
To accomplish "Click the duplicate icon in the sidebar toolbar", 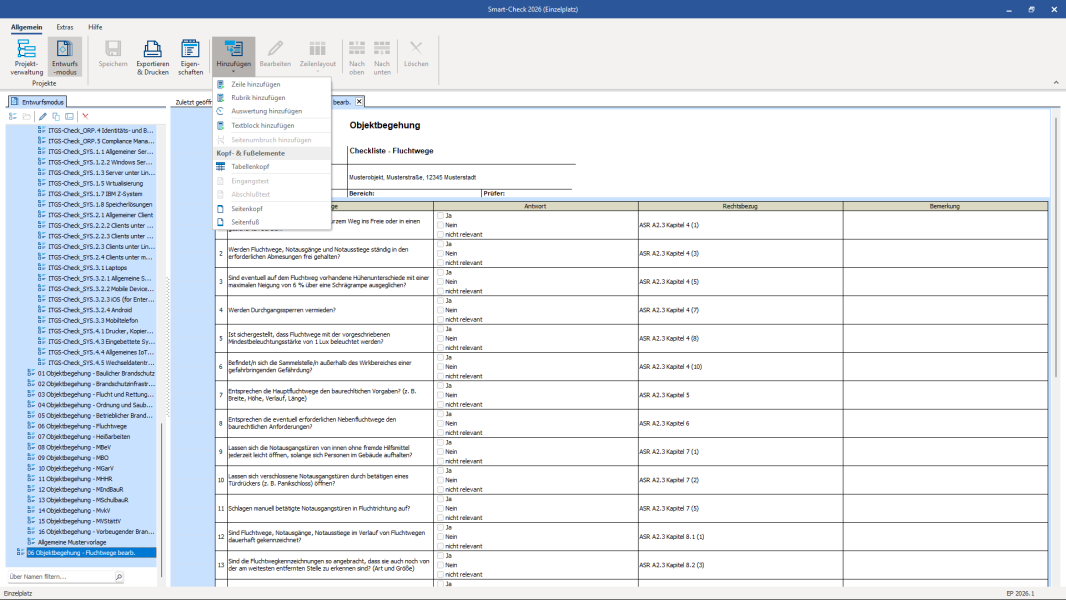I will [x=56, y=117].
